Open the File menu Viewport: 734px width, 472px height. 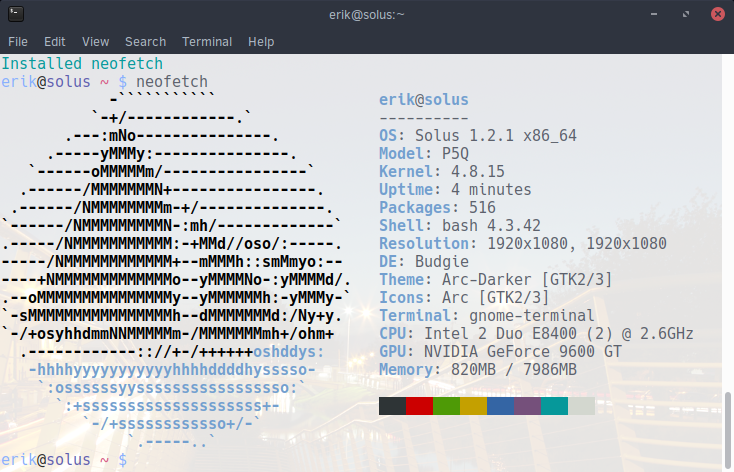tap(18, 42)
